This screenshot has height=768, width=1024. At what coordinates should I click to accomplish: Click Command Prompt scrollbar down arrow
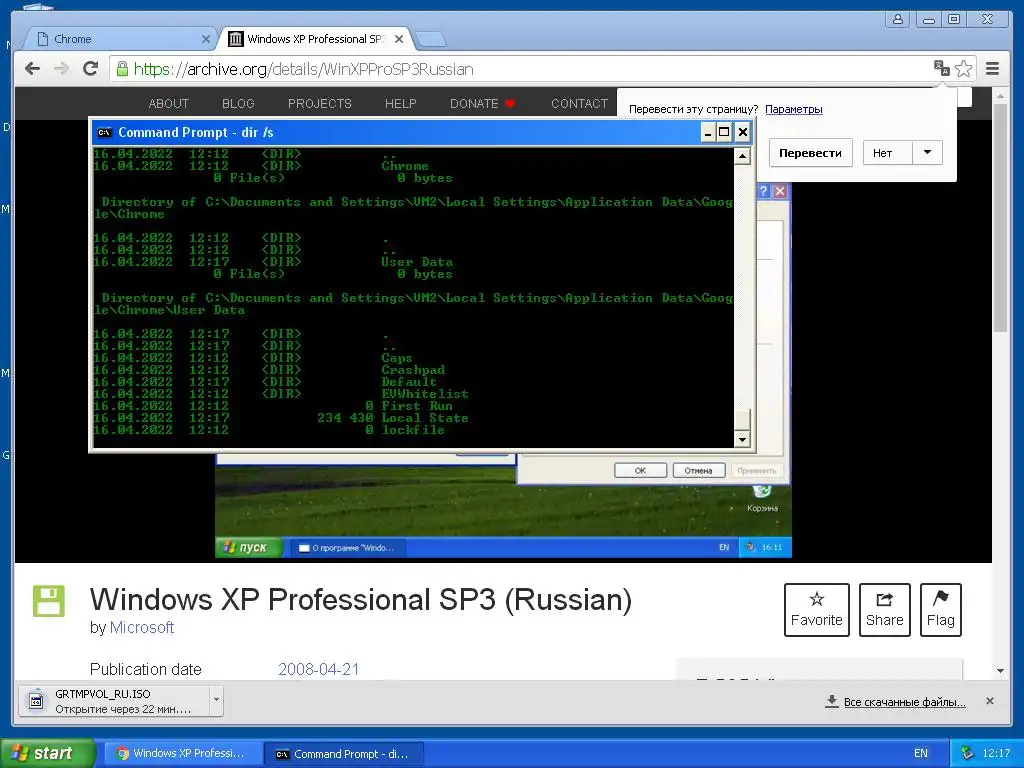(742, 440)
